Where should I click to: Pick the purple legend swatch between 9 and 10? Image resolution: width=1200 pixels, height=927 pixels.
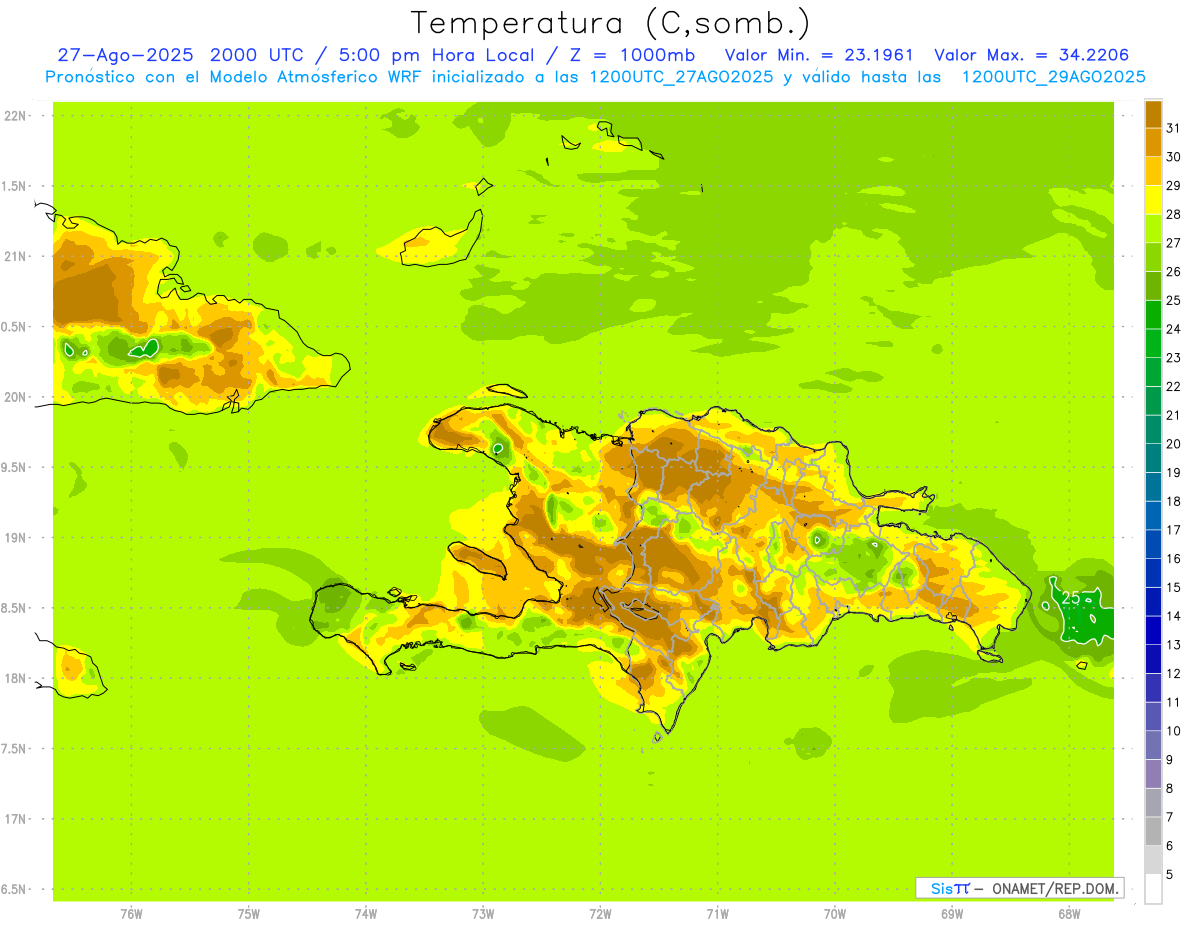pyautogui.click(x=1153, y=746)
